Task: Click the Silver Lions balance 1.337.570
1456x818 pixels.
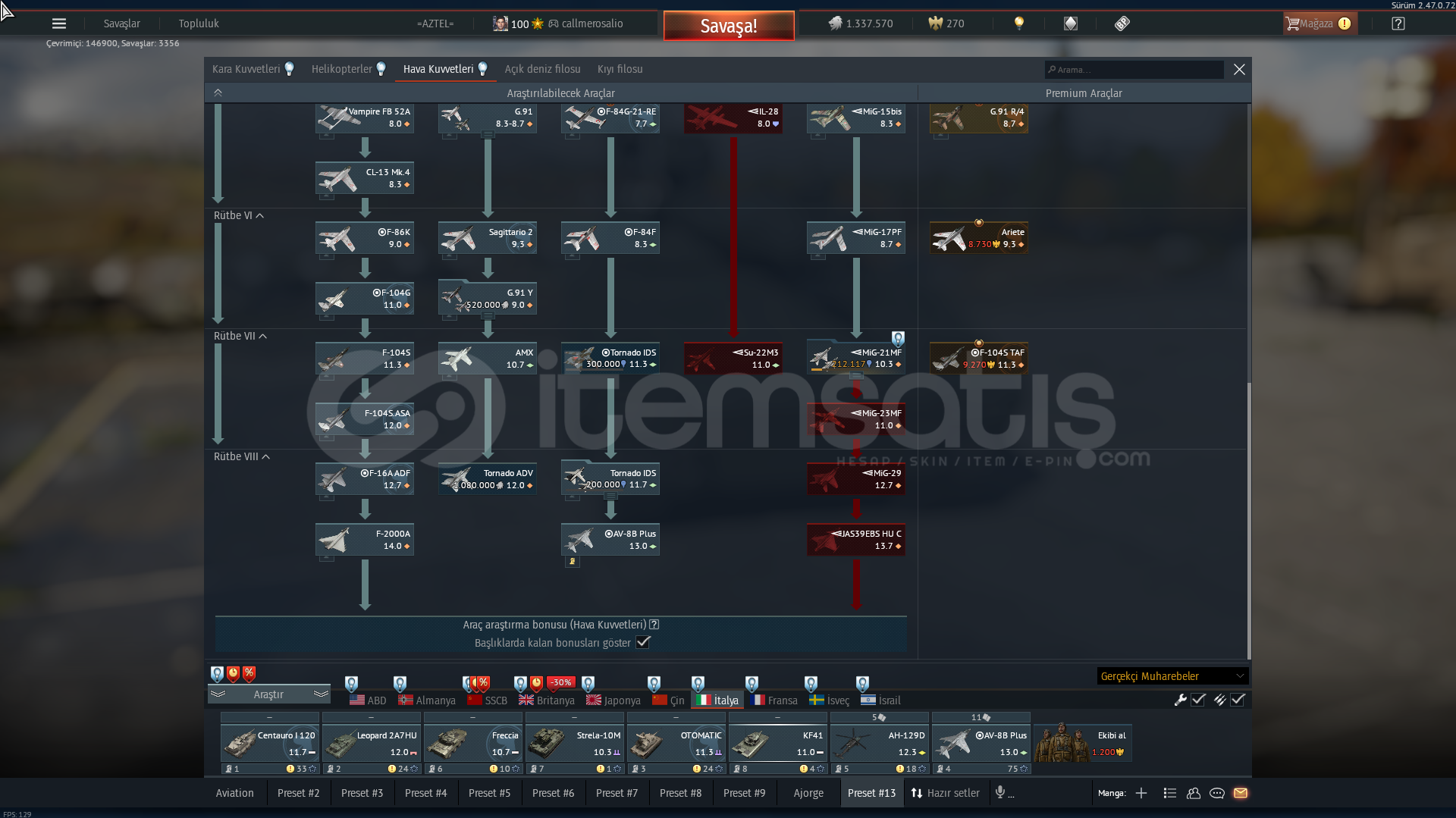Action: (860, 24)
